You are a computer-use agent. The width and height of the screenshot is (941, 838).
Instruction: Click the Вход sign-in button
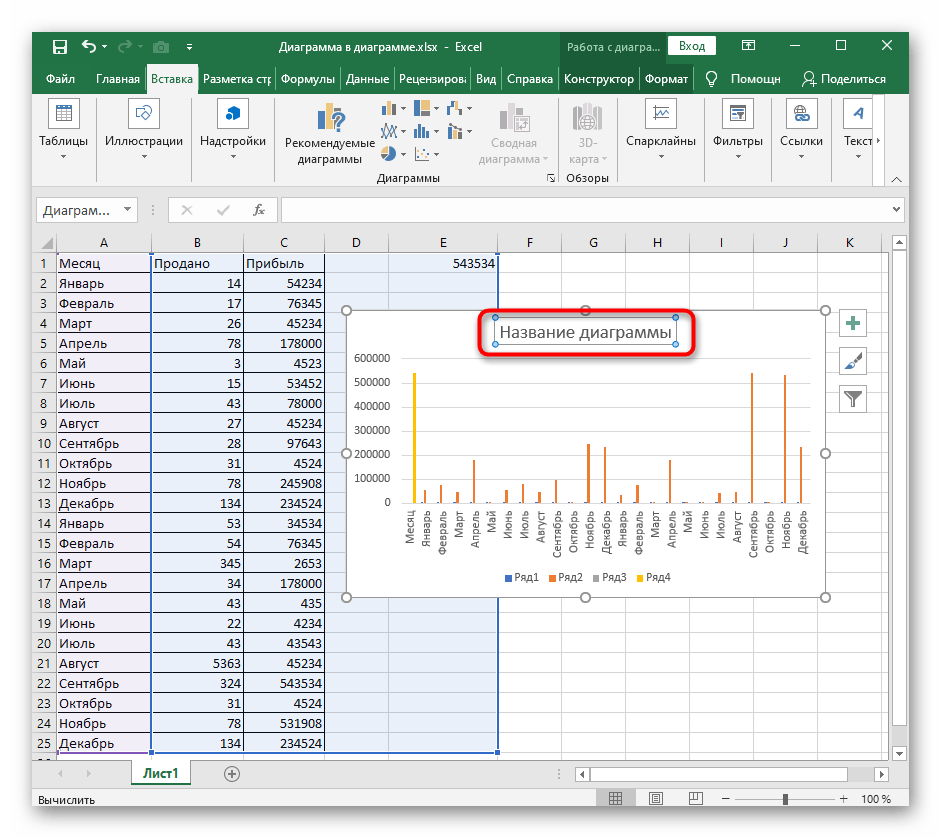692,46
